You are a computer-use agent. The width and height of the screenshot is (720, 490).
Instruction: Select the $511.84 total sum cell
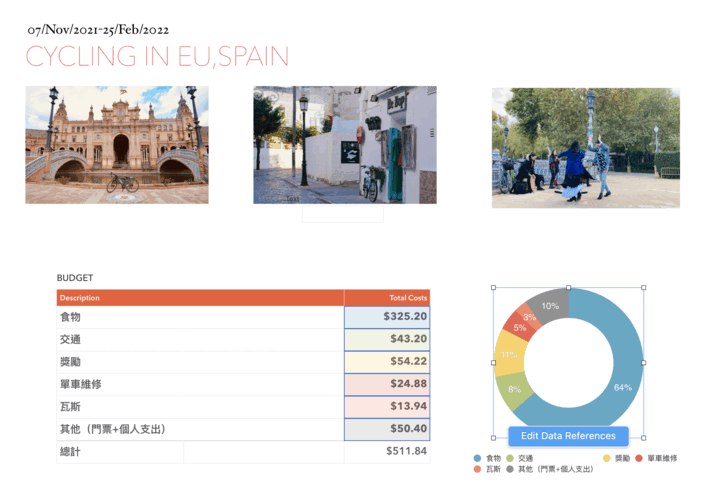[x=387, y=452]
